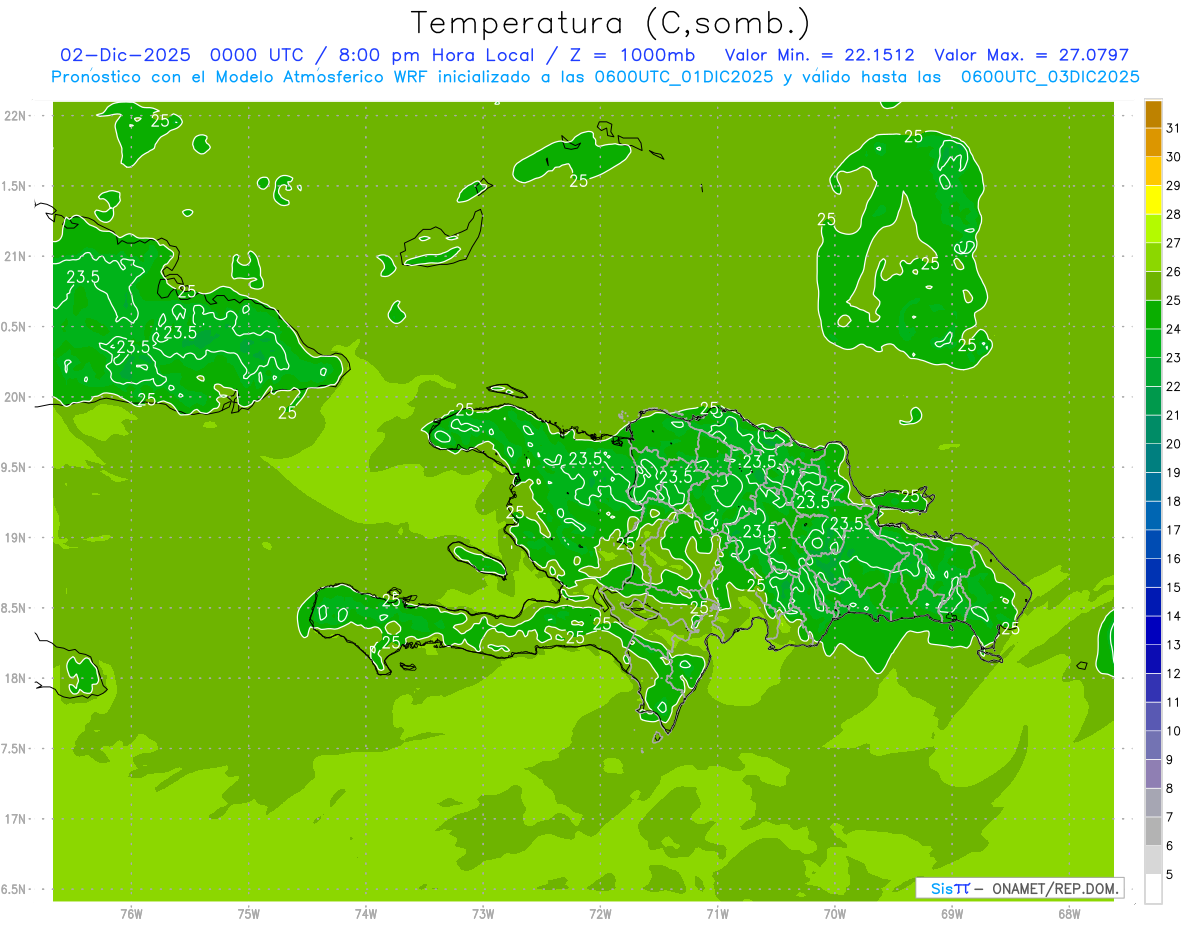Pick the purple legend band between 9 and 10

(1153, 745)
